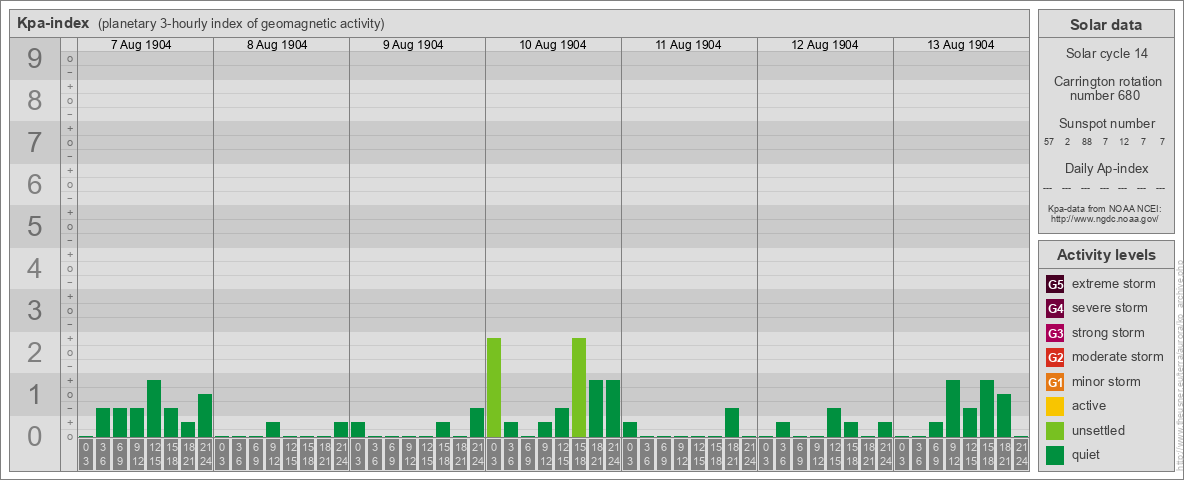Click the 'Solar data' panel heading
The image size is (1184, 480).
pyautogui.click(x=1106, y=25)
